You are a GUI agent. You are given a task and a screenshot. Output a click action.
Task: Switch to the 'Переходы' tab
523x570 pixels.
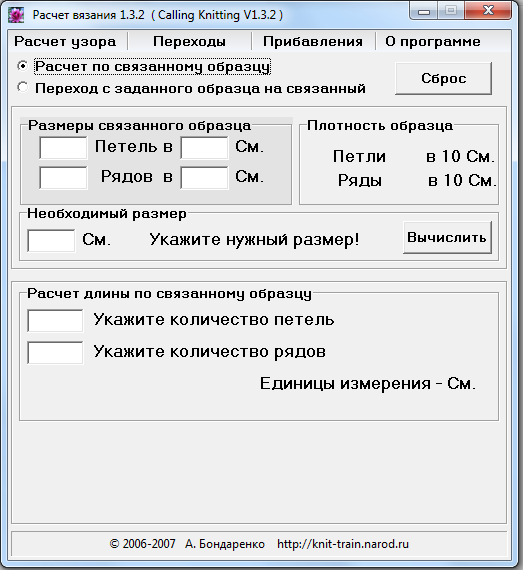(189, 41)
